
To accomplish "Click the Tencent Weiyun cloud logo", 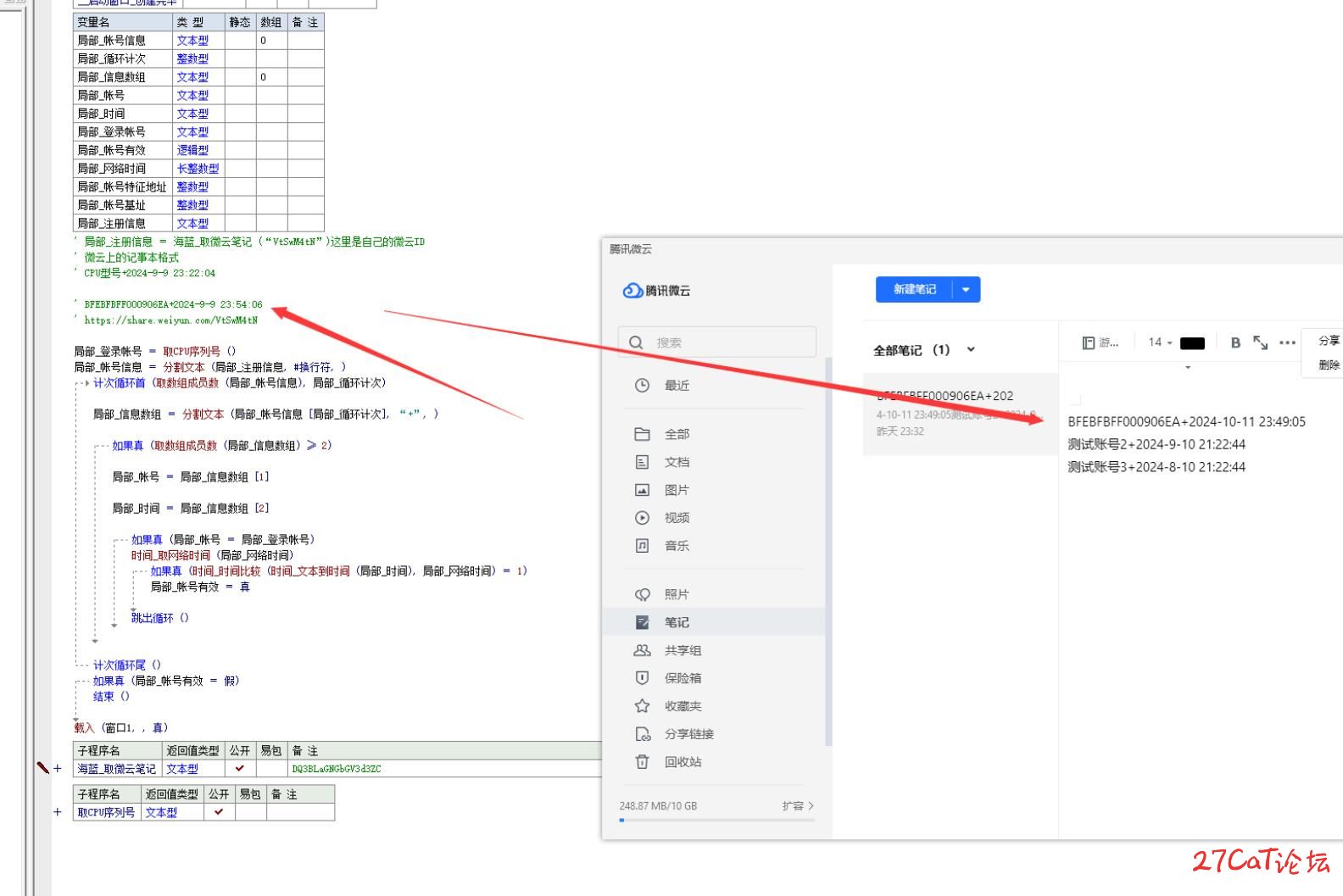I will click(x=632, y=291).
